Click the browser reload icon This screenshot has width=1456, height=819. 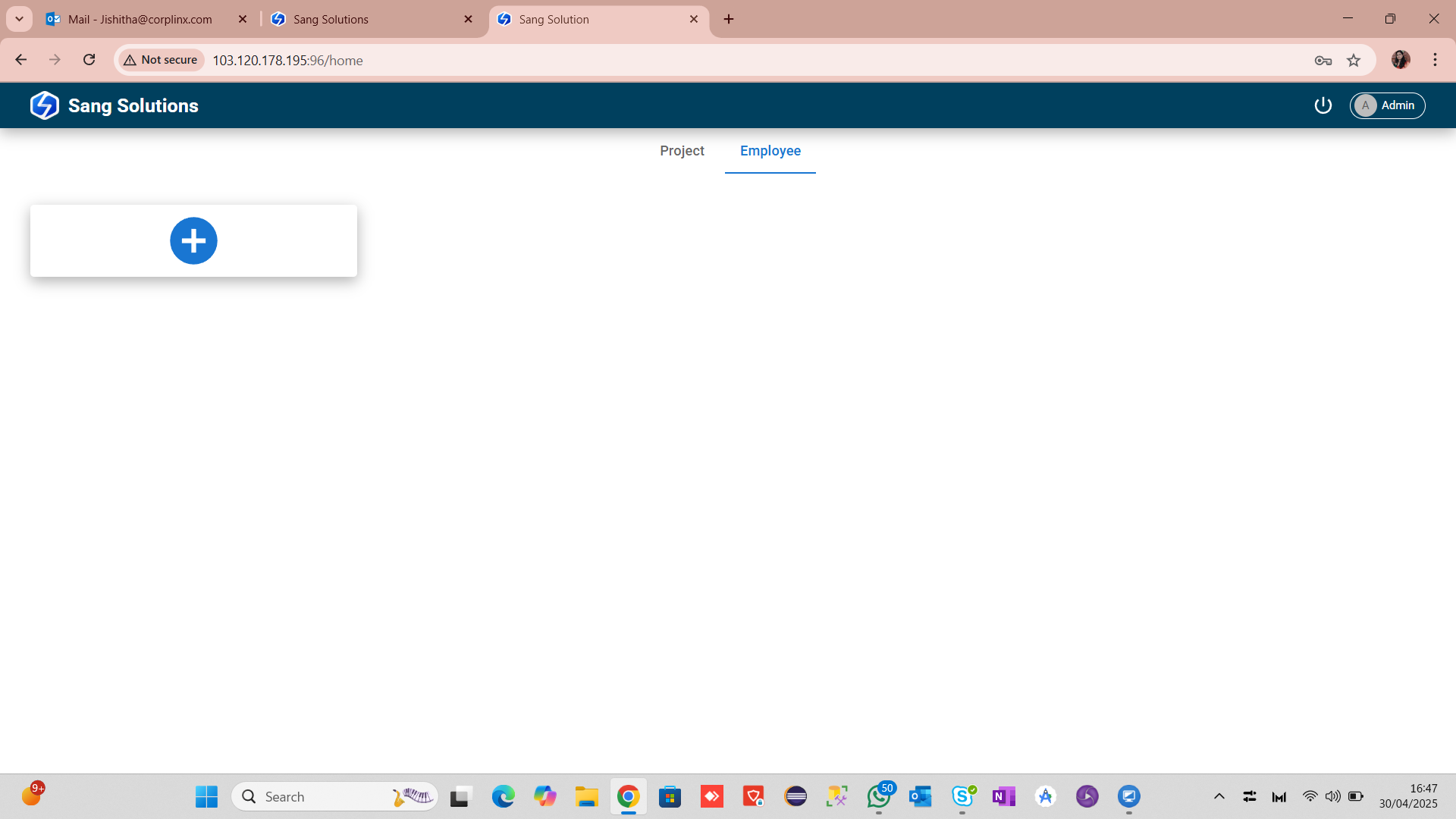point(89,60)
